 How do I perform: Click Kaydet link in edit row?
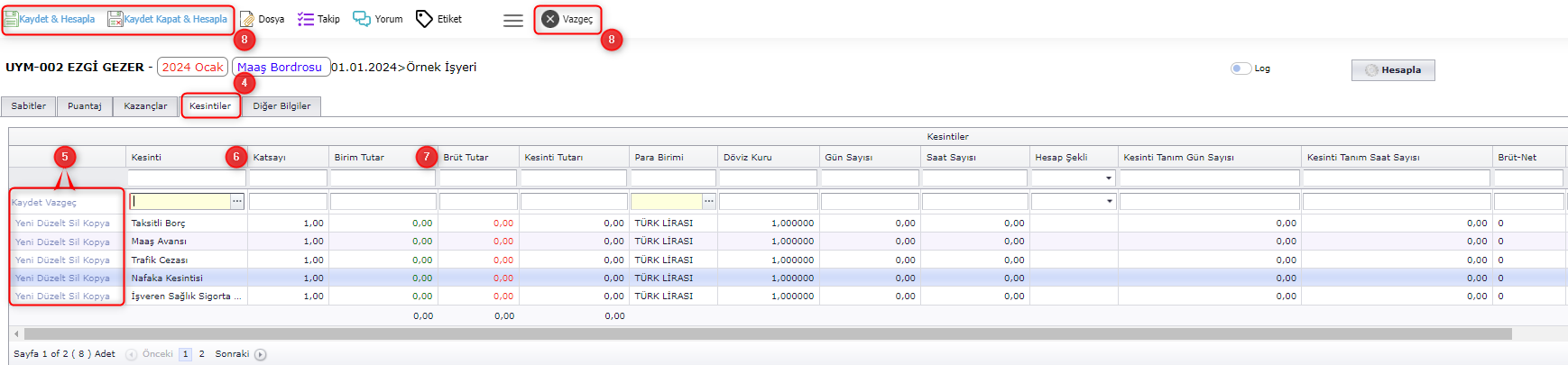click(x=27, y=203)
